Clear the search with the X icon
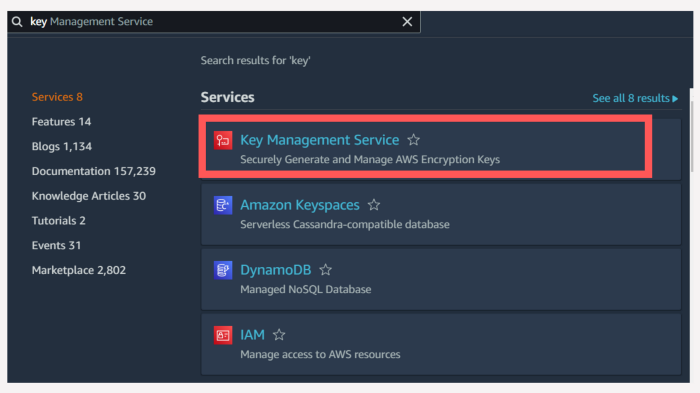Image resolution: width=700 pixels, height=393 pixels. [x=407, y=21]
